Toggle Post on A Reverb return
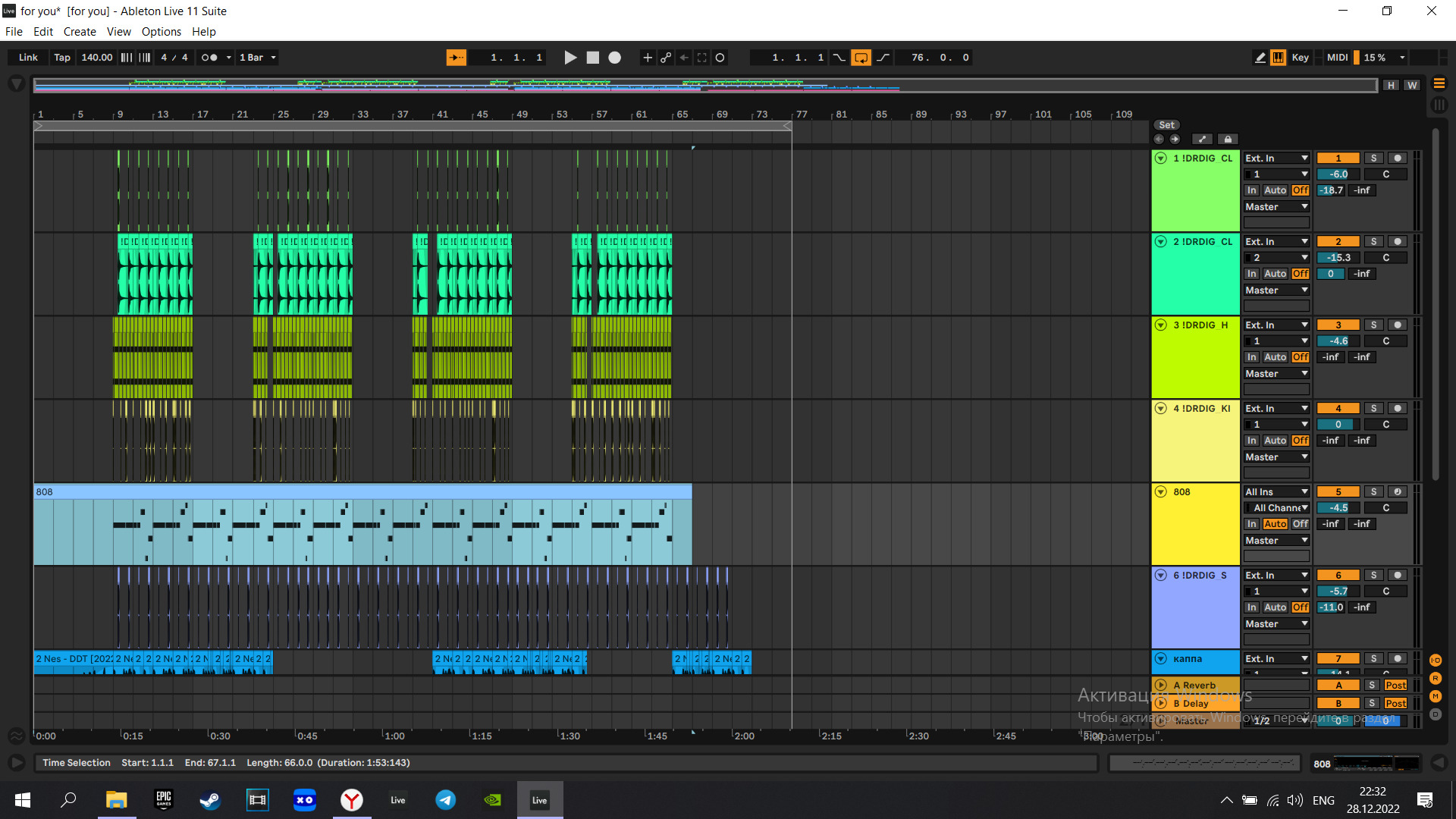Screen dimensions: 1456x819 click(x=1395, y=686)
